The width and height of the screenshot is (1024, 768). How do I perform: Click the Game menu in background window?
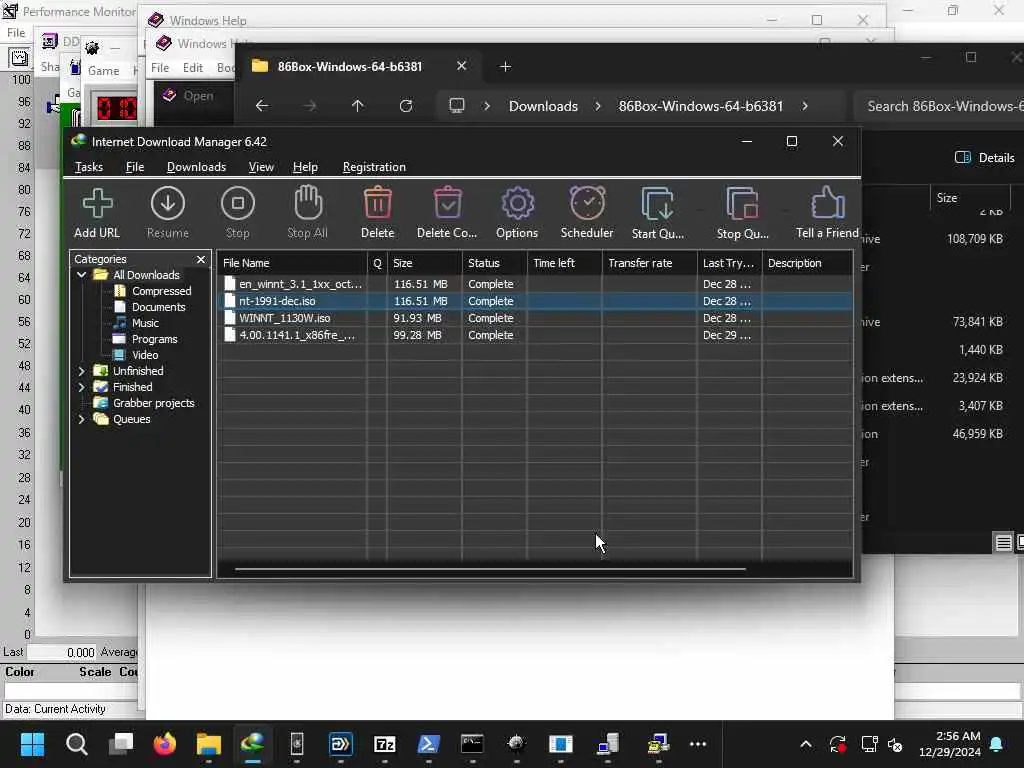click(x=104, y=71)
